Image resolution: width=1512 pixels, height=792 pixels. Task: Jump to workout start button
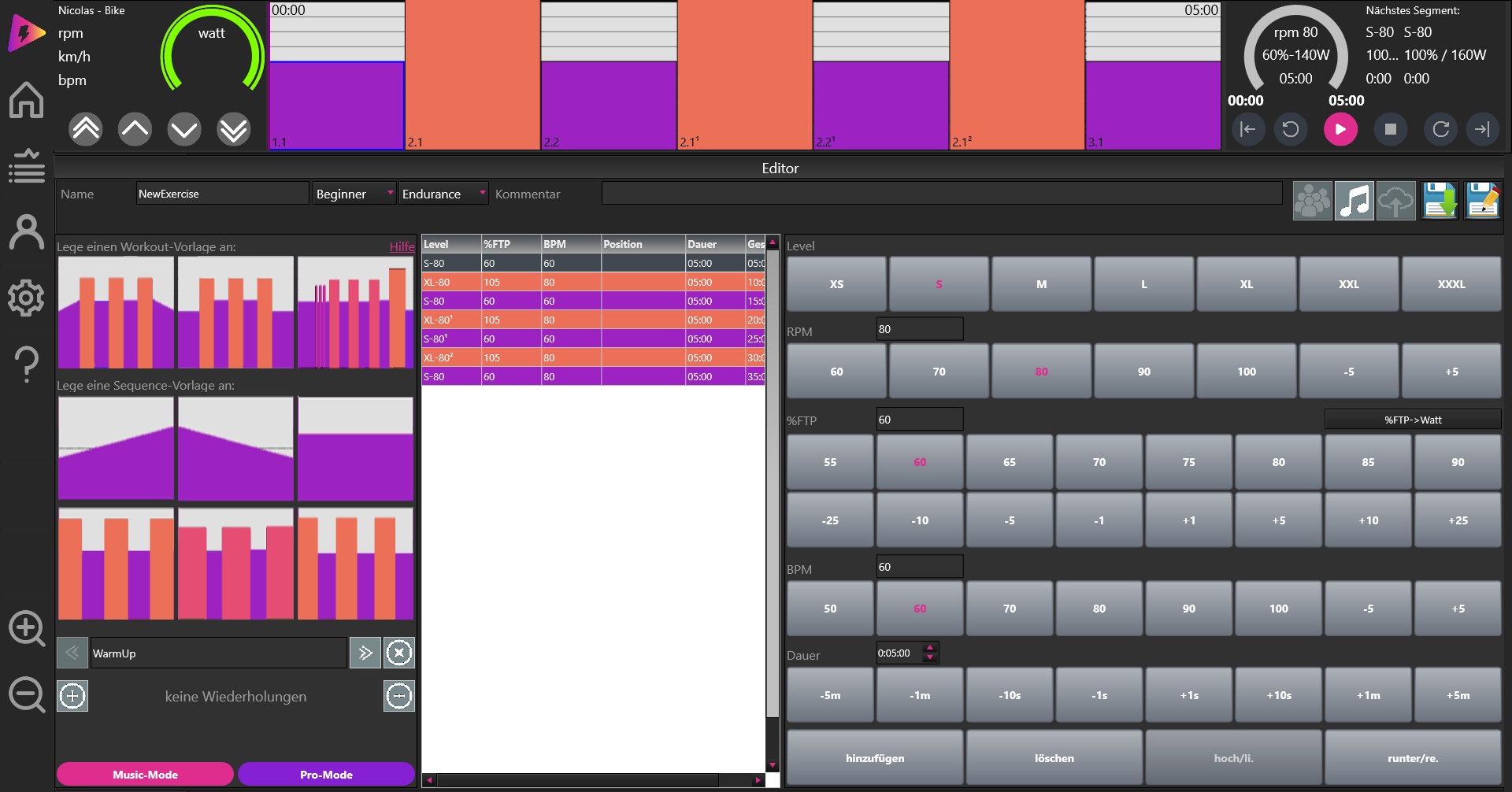(x=1248, y=129)
